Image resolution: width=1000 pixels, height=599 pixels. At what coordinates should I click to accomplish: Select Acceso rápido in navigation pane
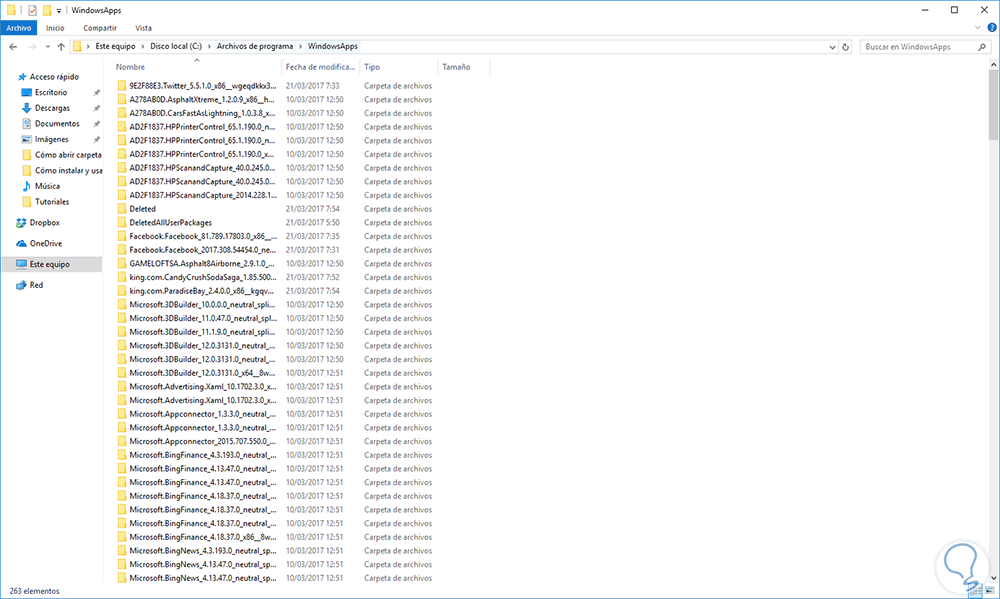click(x=54, y=77)
